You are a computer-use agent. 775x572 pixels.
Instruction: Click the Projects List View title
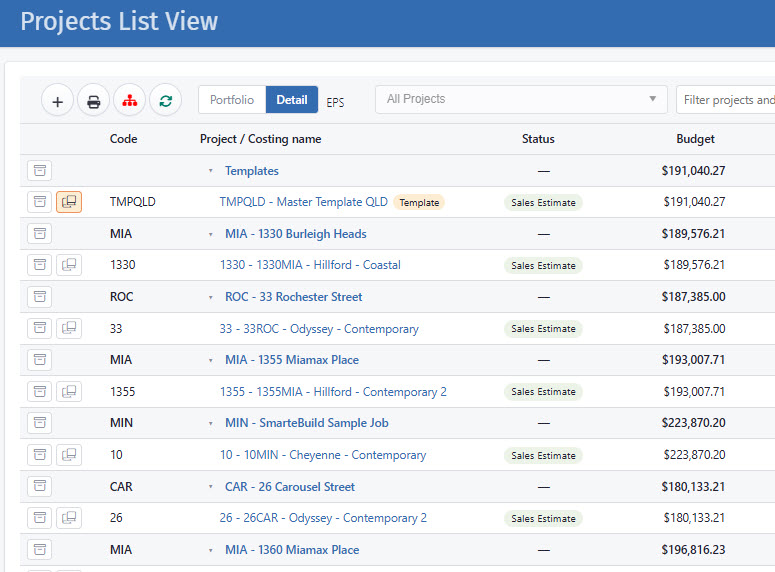coord(119,21)
